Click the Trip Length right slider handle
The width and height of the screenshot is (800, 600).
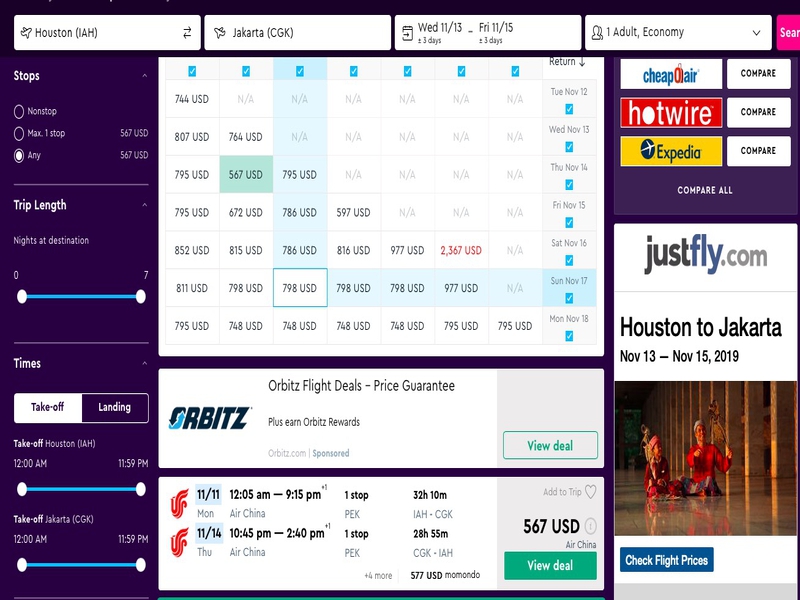coord(140,296)
